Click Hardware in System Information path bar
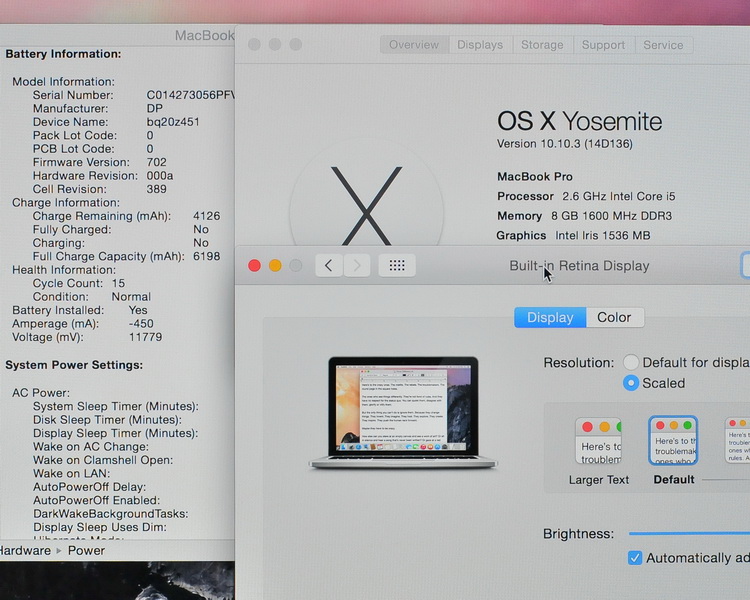 coord(25,550)
